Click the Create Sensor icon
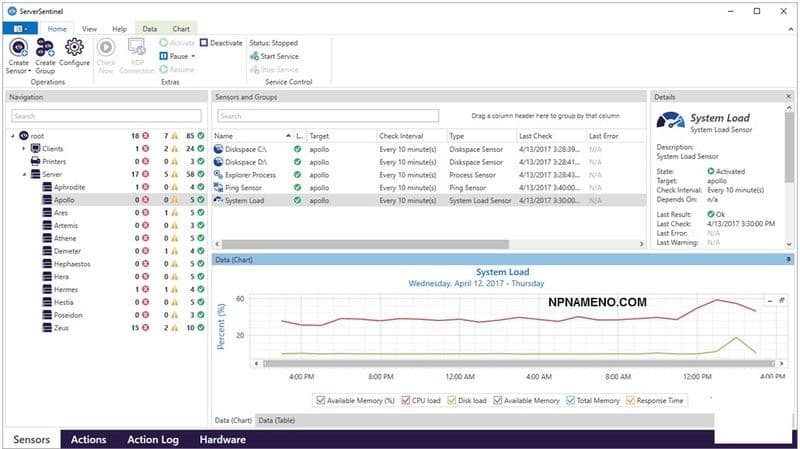The width and height of the screenshot is (800, 449). point(18,48)
